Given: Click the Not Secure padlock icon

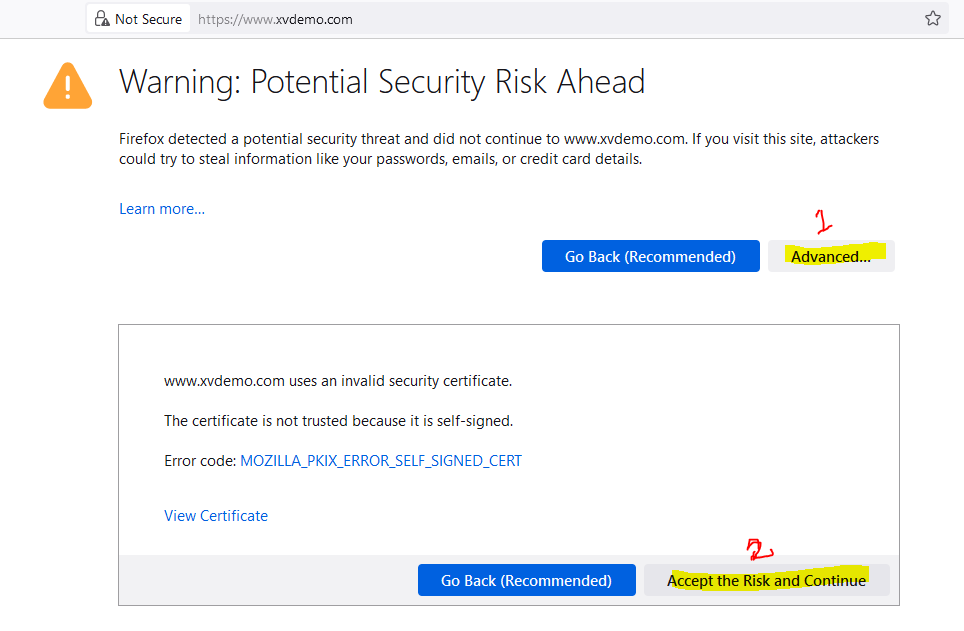Looking at the screenshot, I should point(102,19).
